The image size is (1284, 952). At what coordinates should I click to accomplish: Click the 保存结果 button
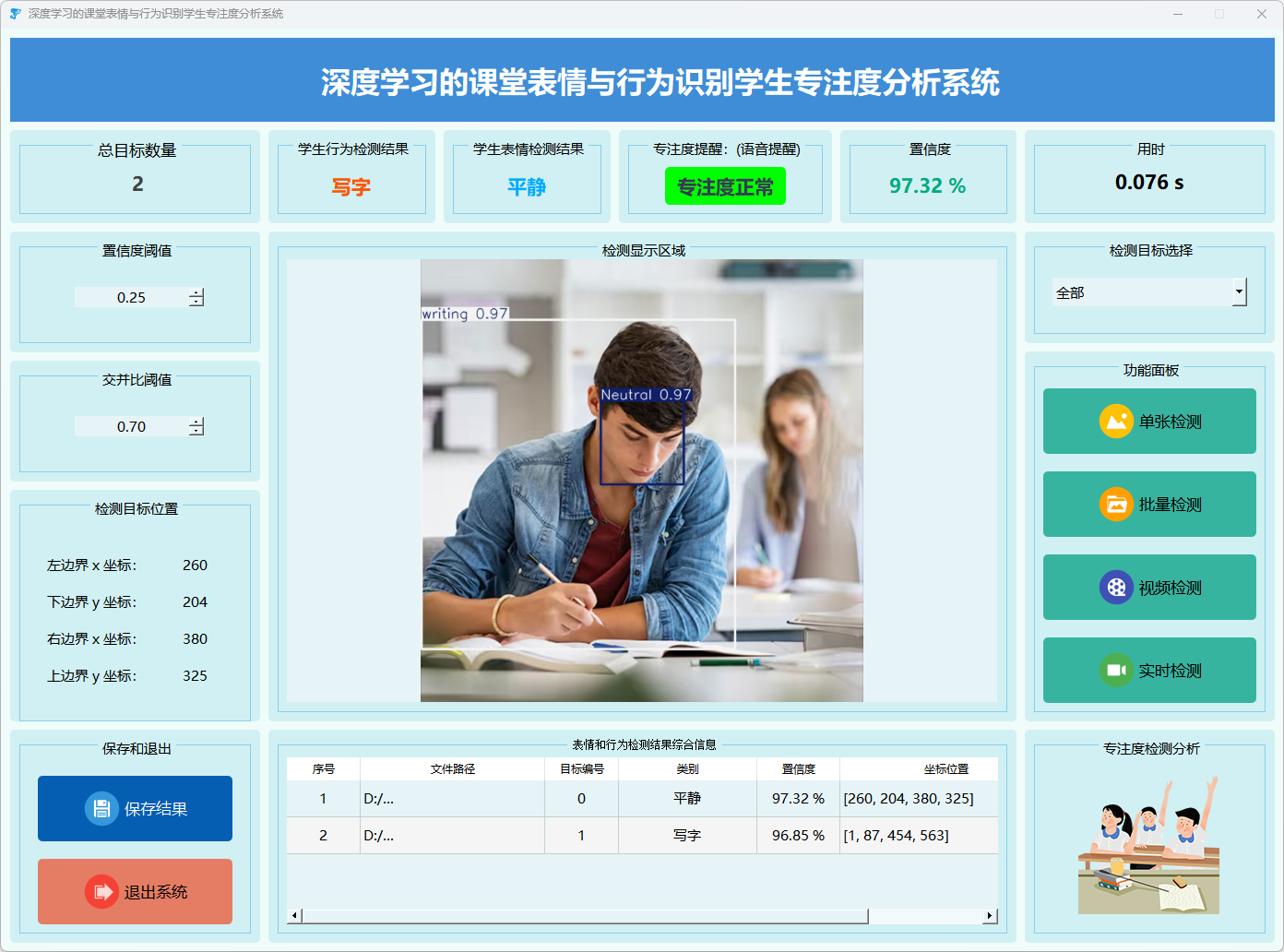(135, 809)
